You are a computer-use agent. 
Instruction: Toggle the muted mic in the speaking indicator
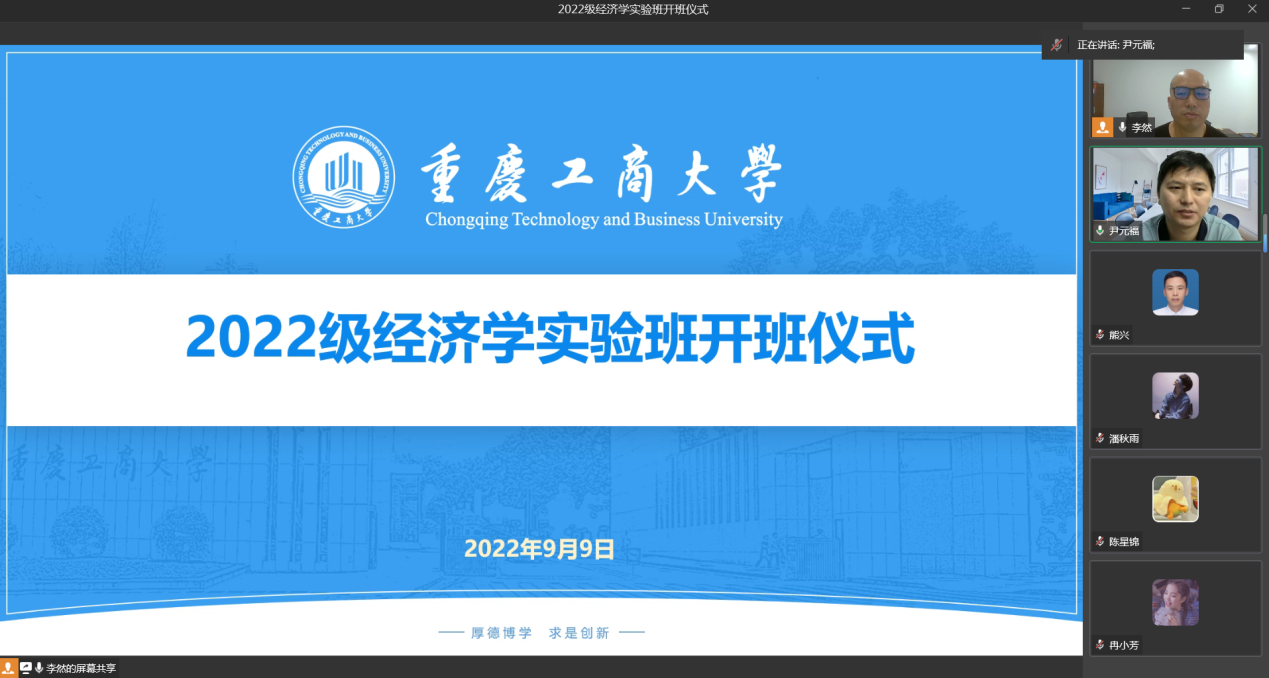[x=1056, y=45]
